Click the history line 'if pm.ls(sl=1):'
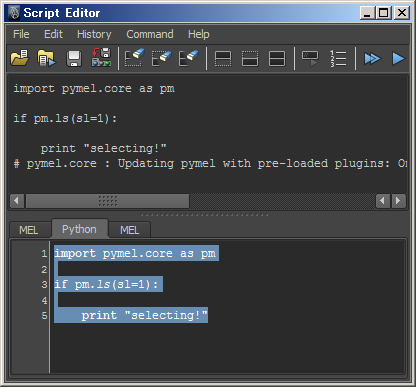The width and height of the screenshot is (416, 387). [x=65, y=118]
